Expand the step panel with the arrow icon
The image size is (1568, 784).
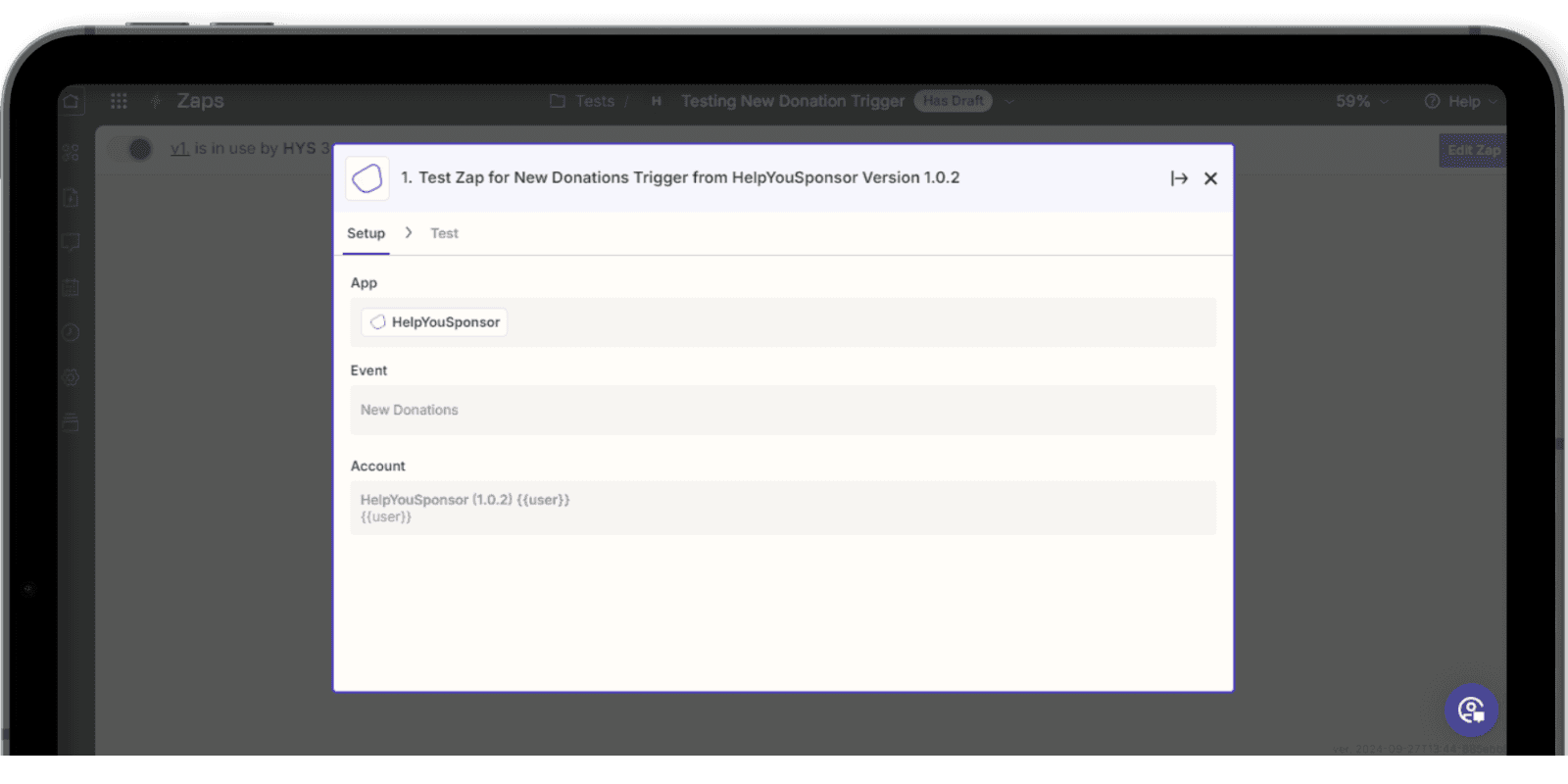pos(1179,178)
